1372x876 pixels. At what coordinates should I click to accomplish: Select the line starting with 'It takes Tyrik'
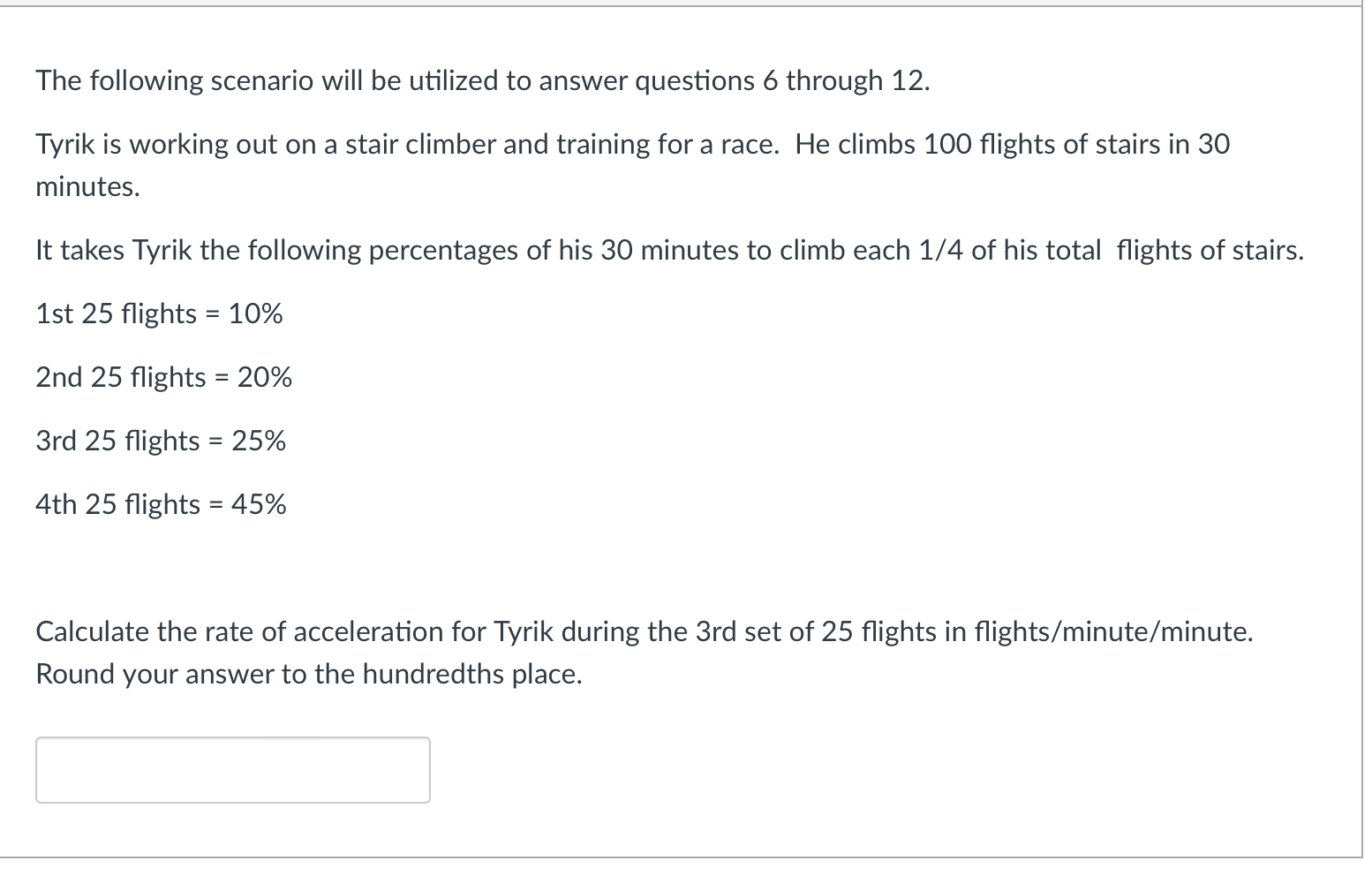point(669,250)
